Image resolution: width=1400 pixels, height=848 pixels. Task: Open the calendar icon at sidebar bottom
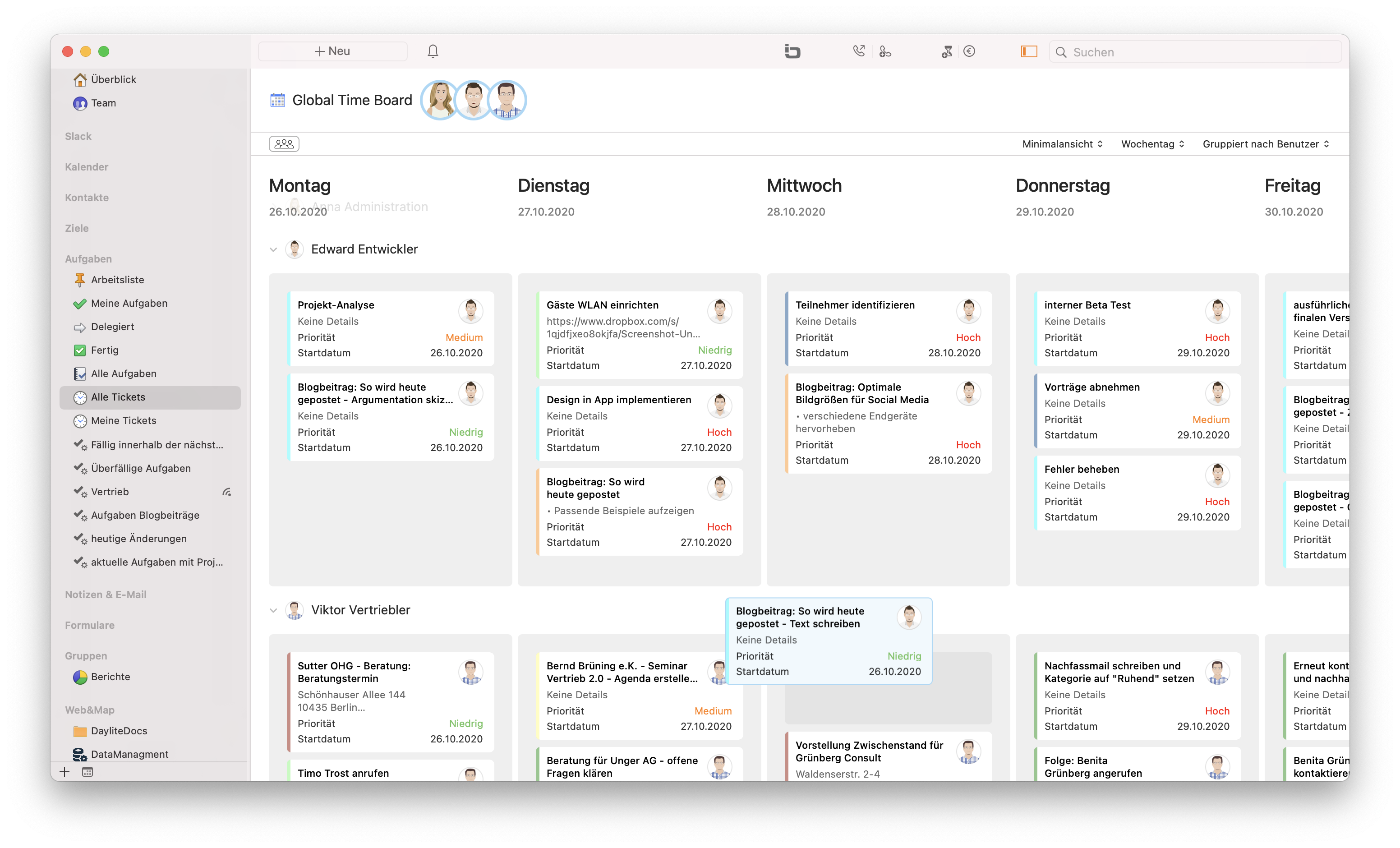coord(87,772)
